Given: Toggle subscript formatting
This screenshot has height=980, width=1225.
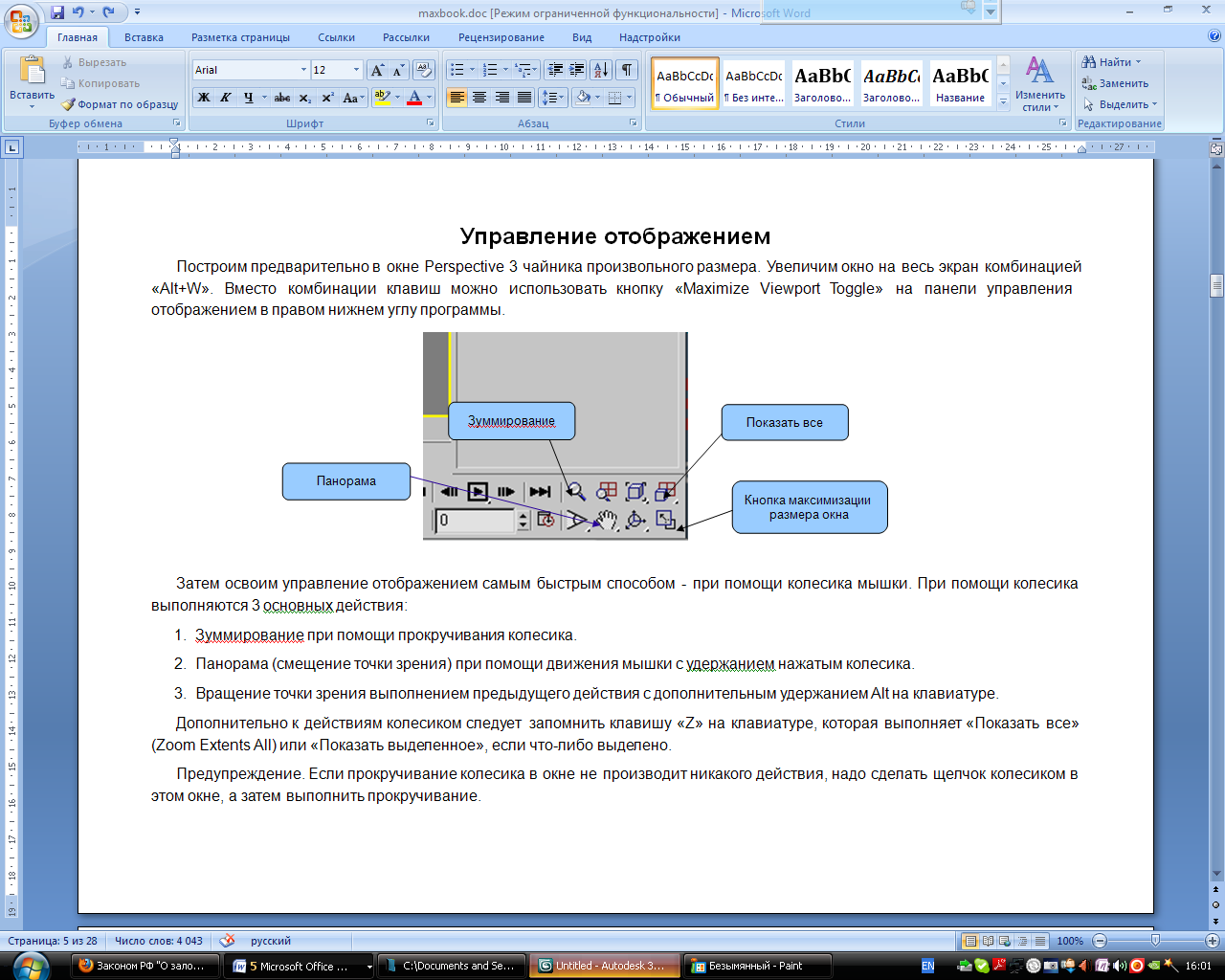Looking at the screenshot, I should click(x=304, y=98).
